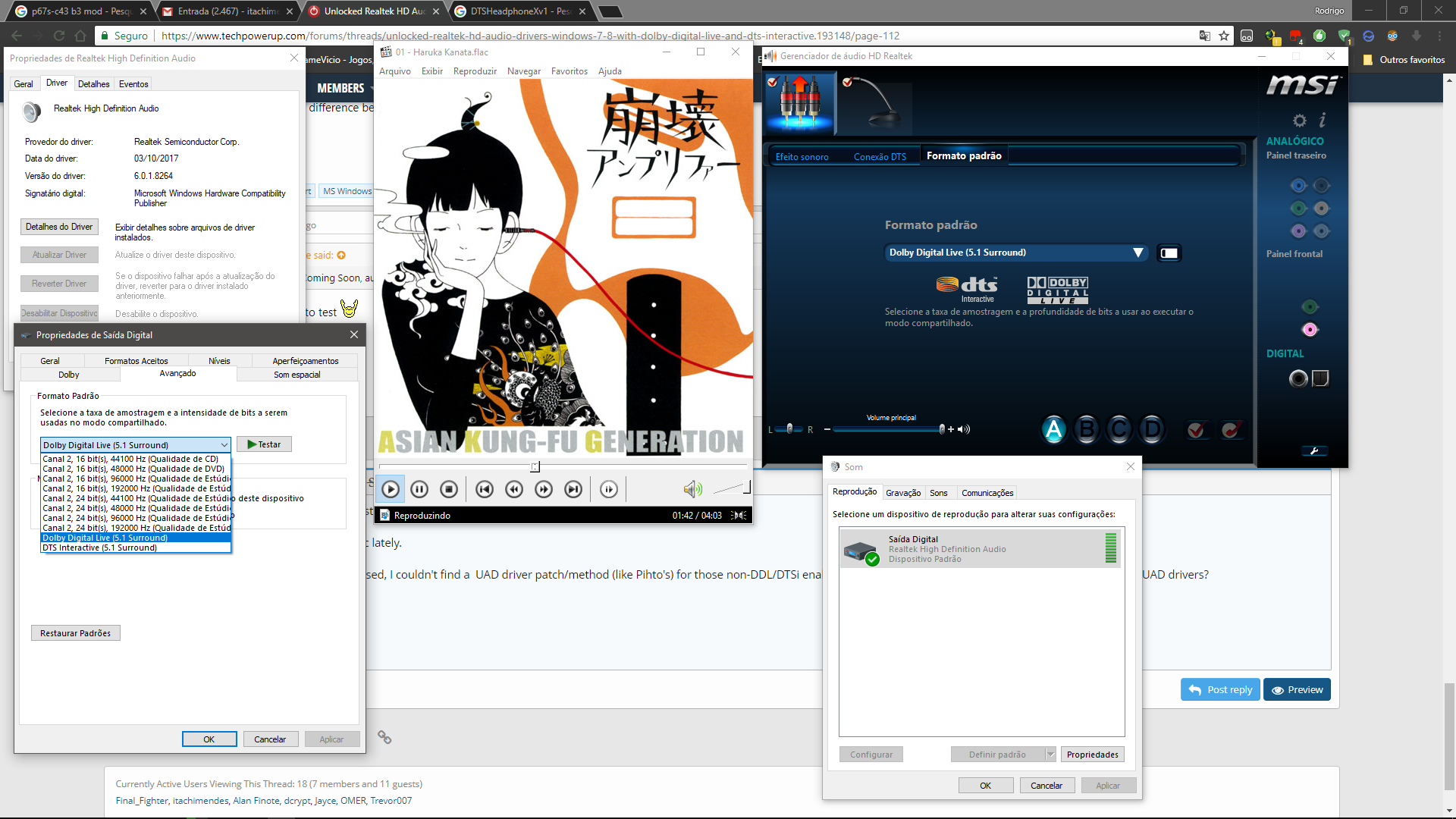Click the second red checkmark icon in Realtek manager
The image size is (1456, 819).
[1231, 430]
